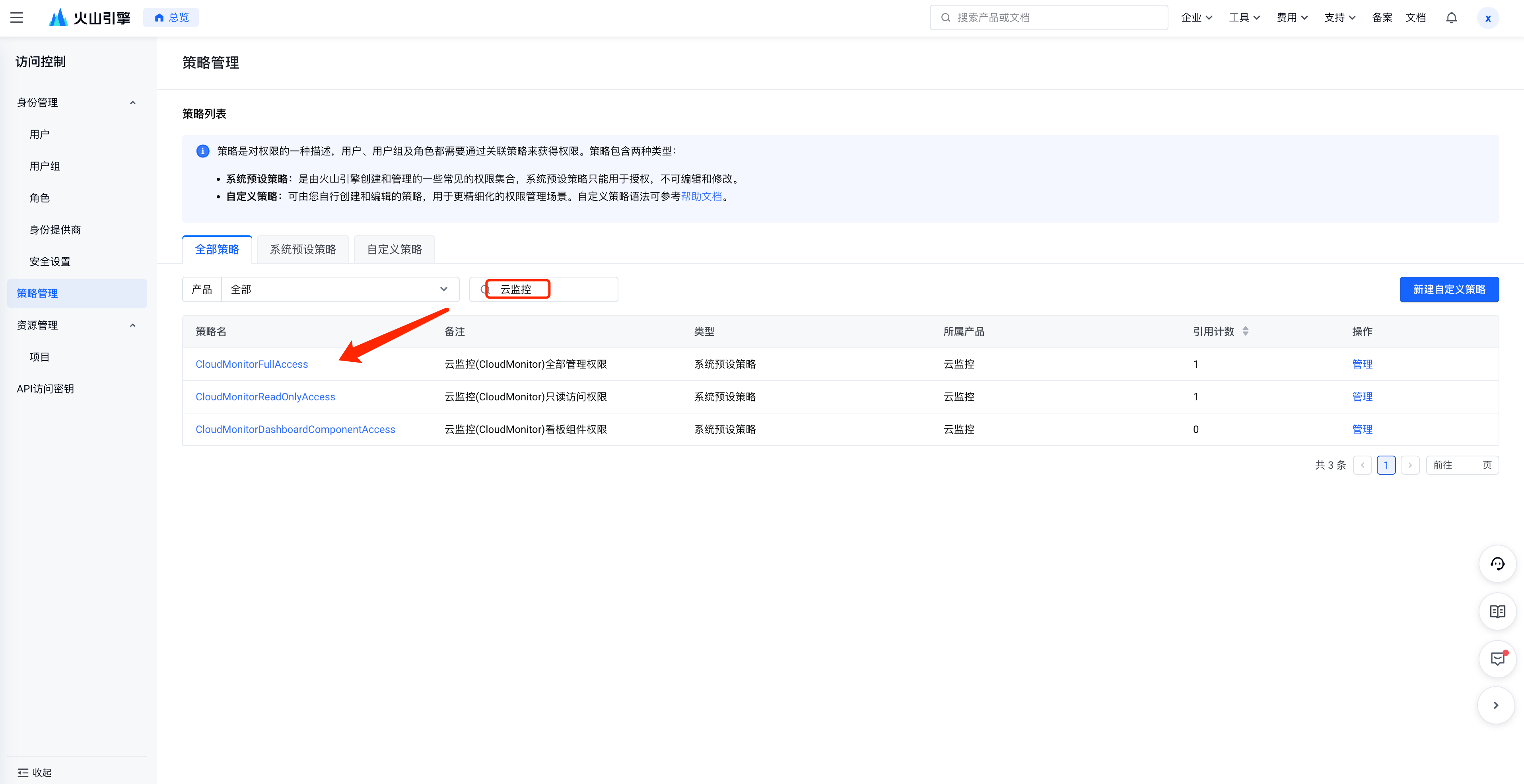Open the 总览 overview button

tap(171, 18)
